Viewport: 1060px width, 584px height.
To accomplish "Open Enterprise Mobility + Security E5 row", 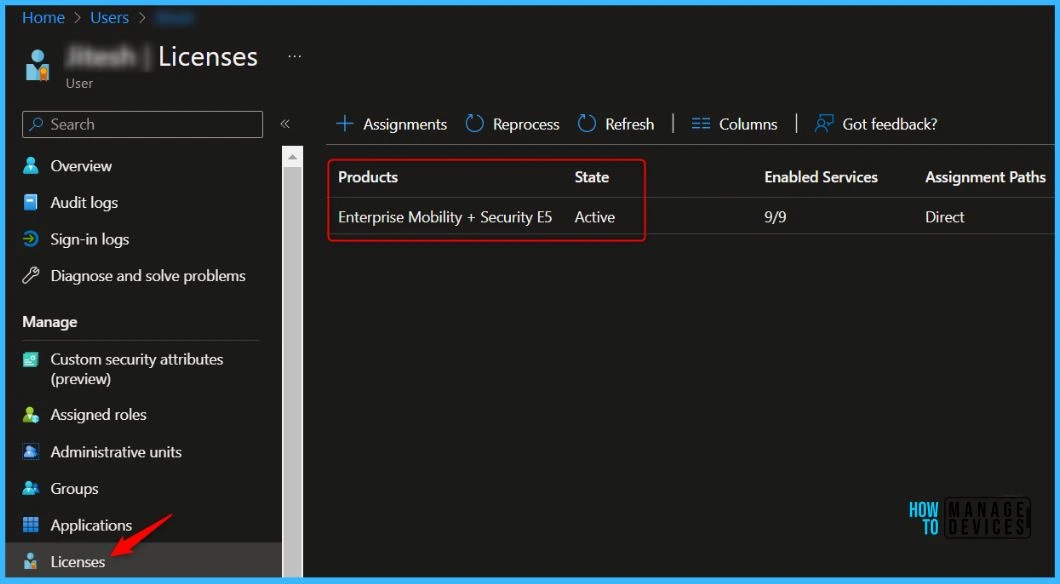I will [x=445, y=217].
